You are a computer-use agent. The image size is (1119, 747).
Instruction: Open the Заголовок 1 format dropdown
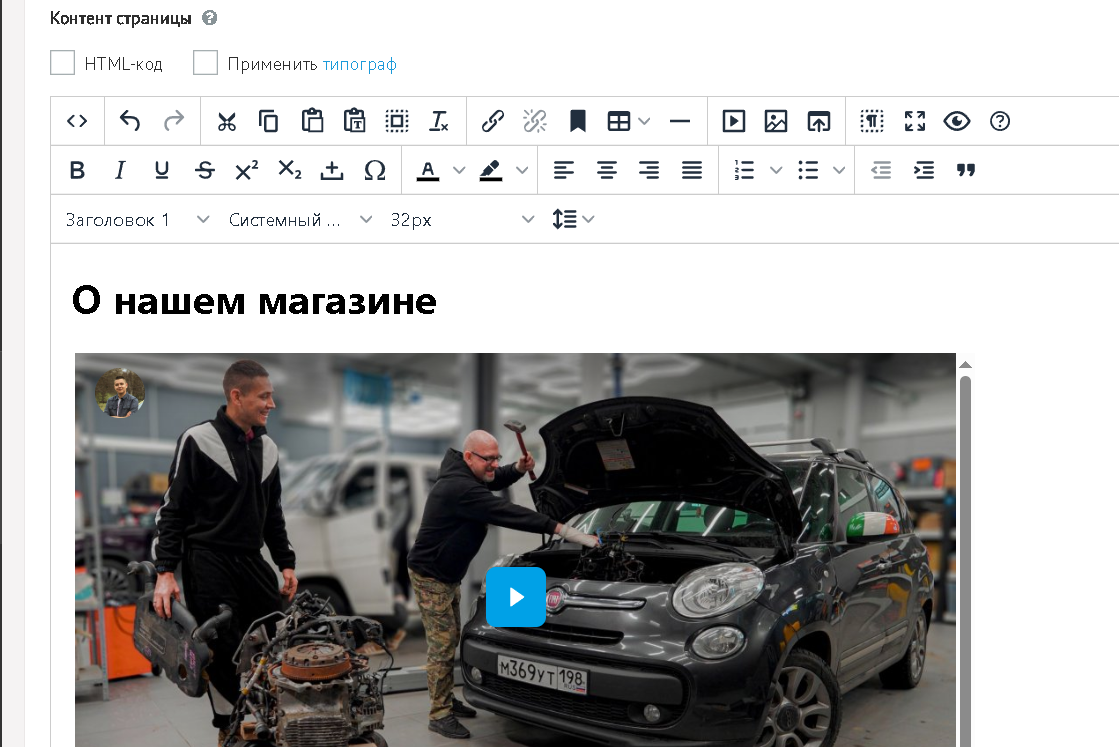click(x=137, y=219)
